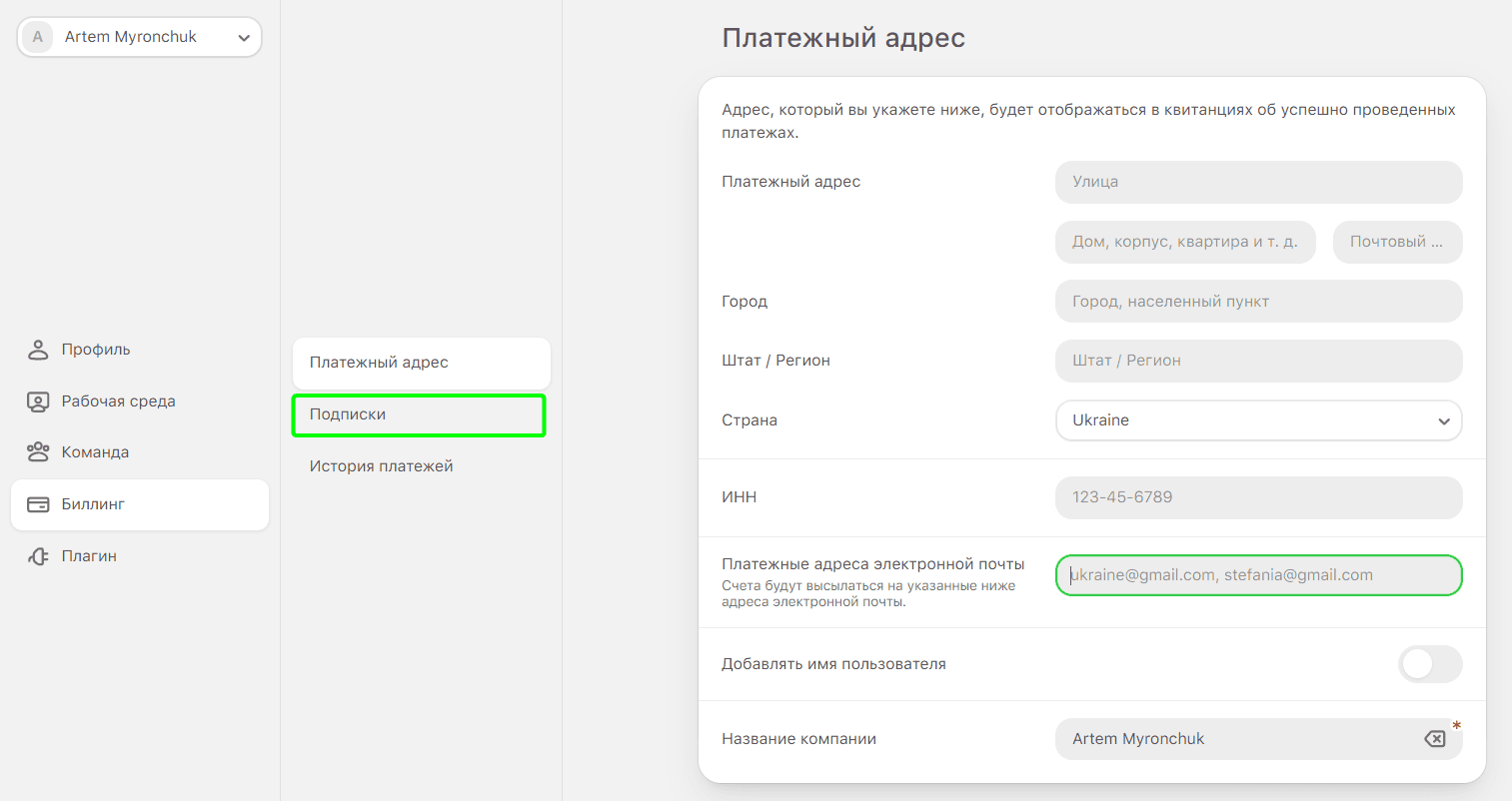Image resolution: width=1512 pixels, height=801 pixels.
Task: Open the 'Команда' team page
Action: pos(95,452)
